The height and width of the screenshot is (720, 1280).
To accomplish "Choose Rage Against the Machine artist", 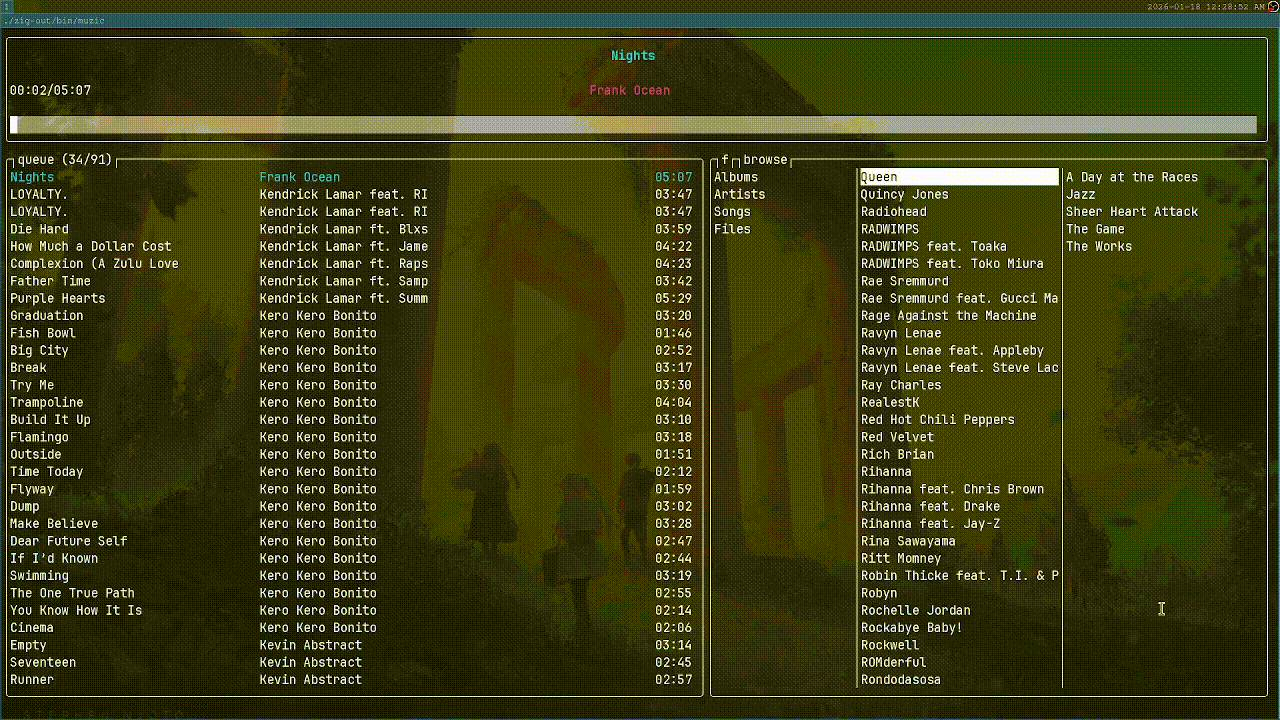I will pyautogui.click(x=948, y=316).
